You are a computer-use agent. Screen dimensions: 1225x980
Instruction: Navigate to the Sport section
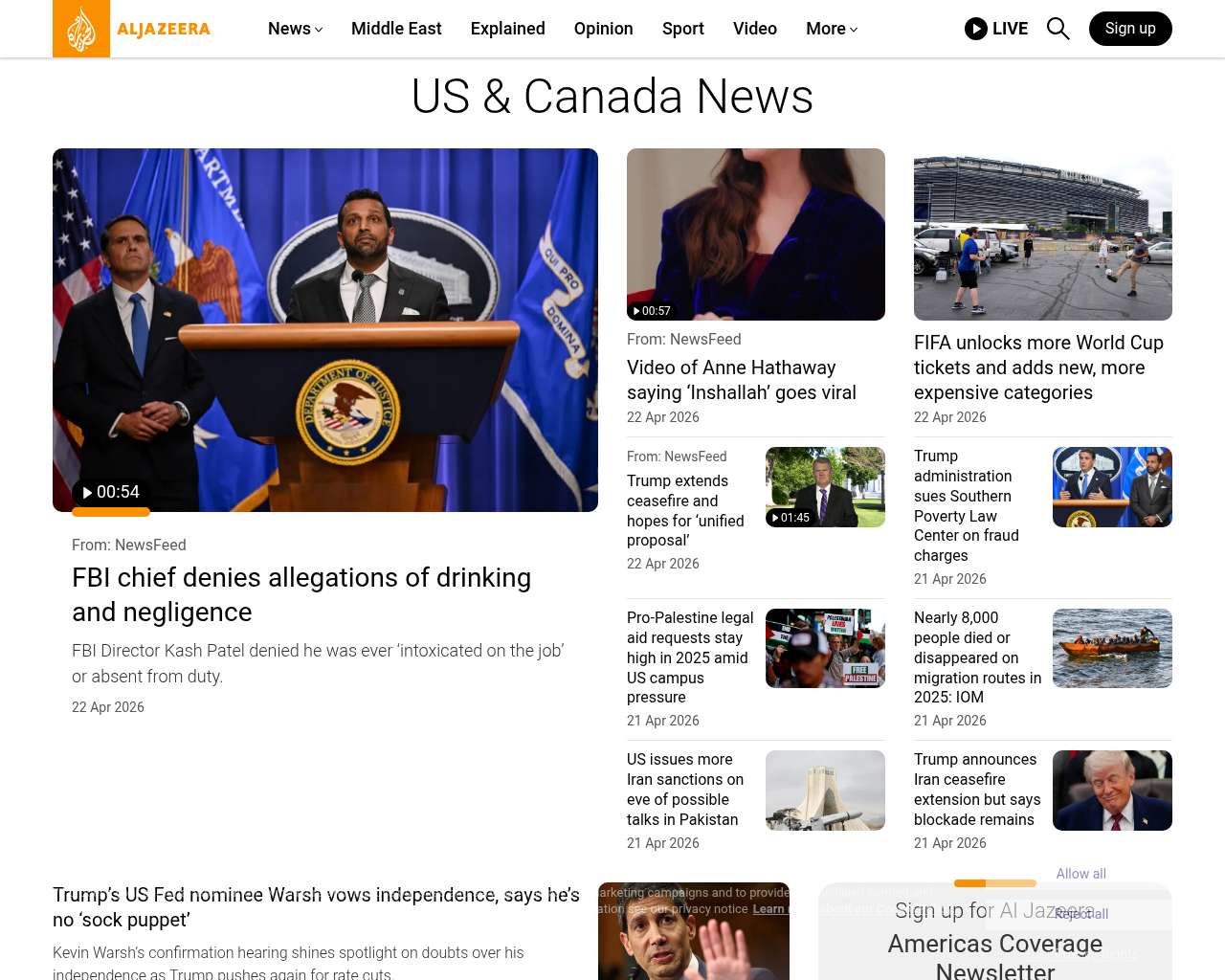coord(683,29)
